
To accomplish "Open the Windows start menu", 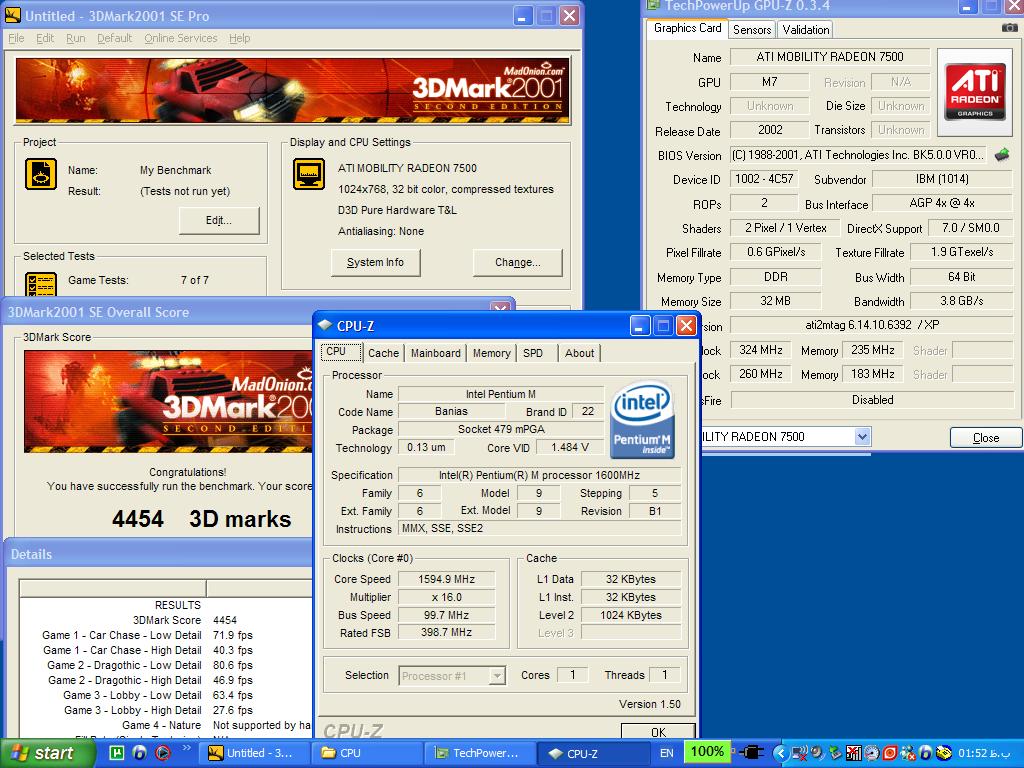I will [47, 753].
